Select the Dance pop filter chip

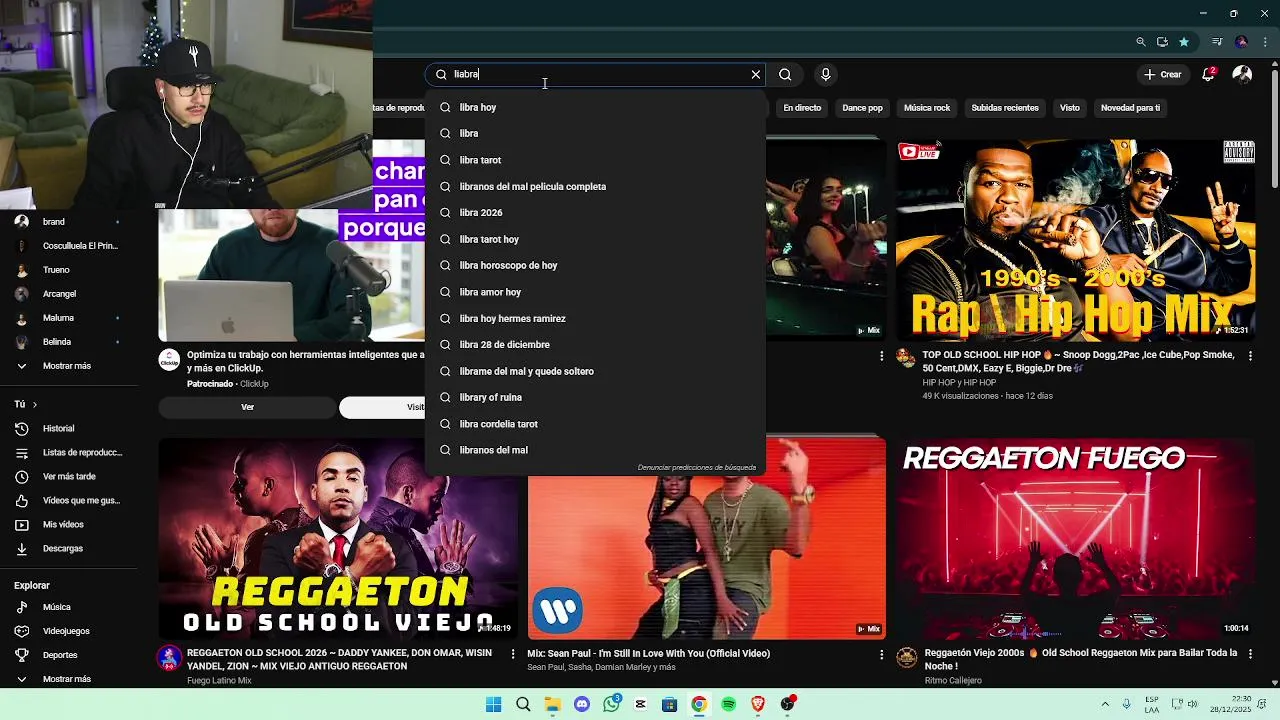862,108
